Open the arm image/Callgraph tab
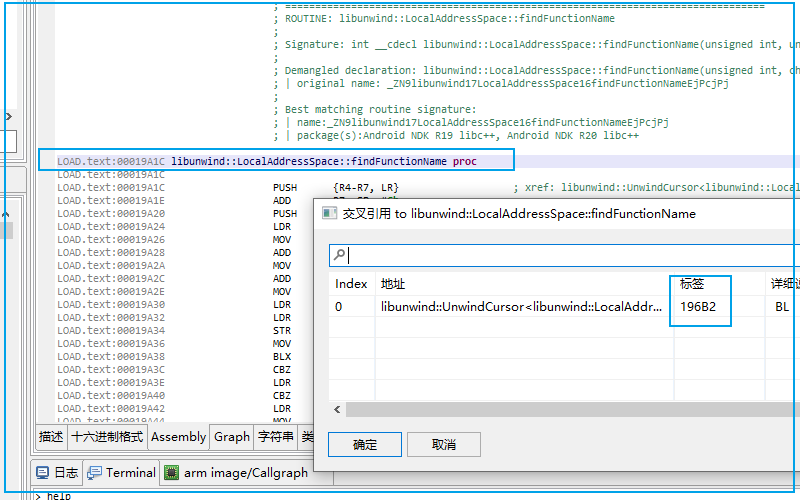This screenshot has height=500, width=800. coord(236,473)
